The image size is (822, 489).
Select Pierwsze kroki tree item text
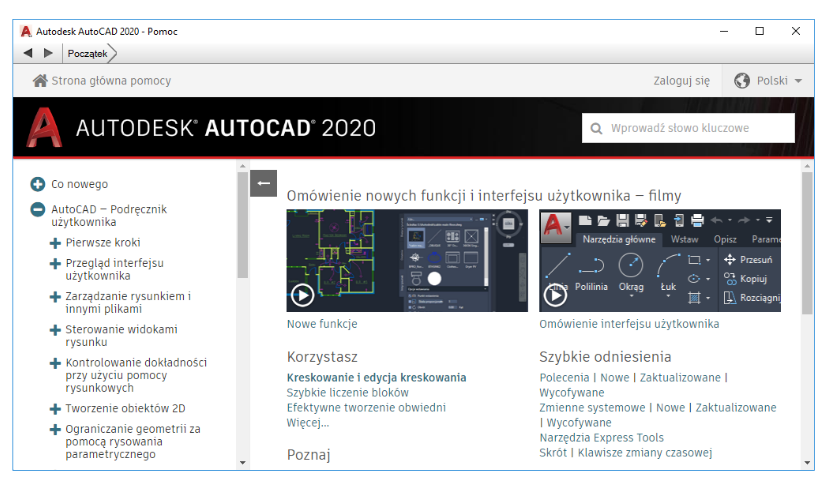click(103, 243)
